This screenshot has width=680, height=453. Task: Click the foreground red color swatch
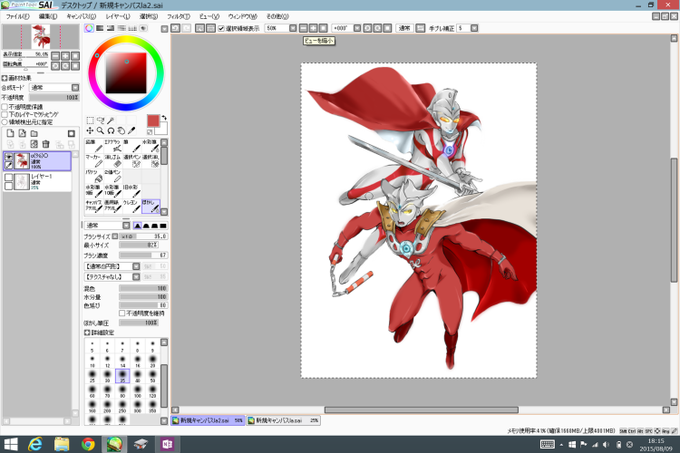[x=153, y=121]
